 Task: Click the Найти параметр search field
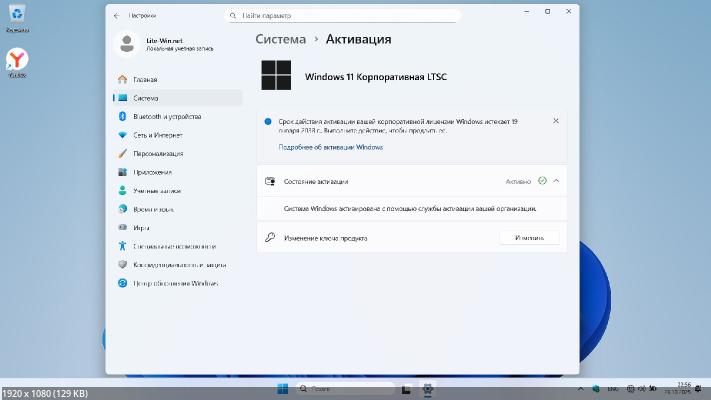(343, 16)
